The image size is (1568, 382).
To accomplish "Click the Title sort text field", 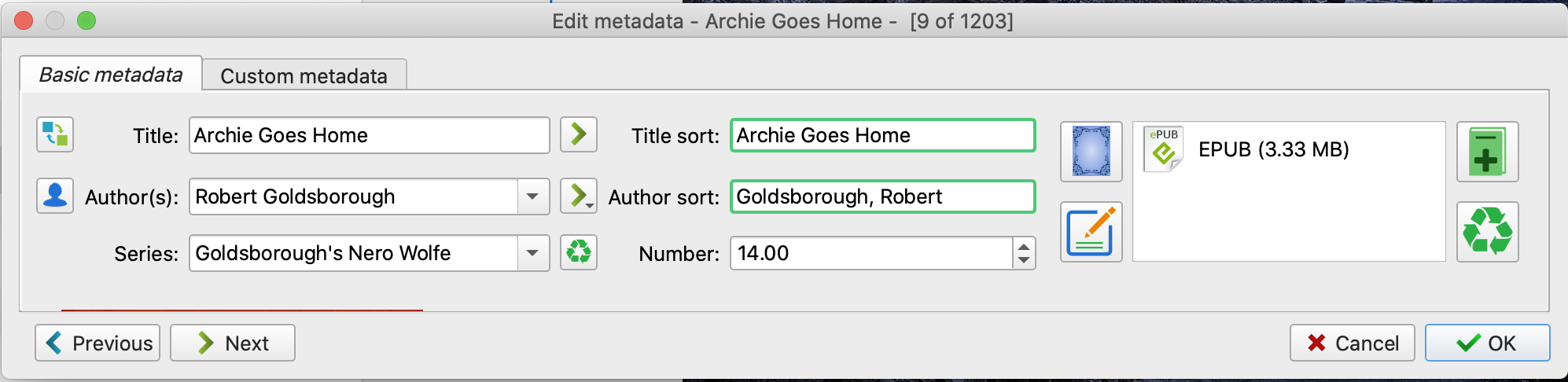I will [x=882, y=135].
